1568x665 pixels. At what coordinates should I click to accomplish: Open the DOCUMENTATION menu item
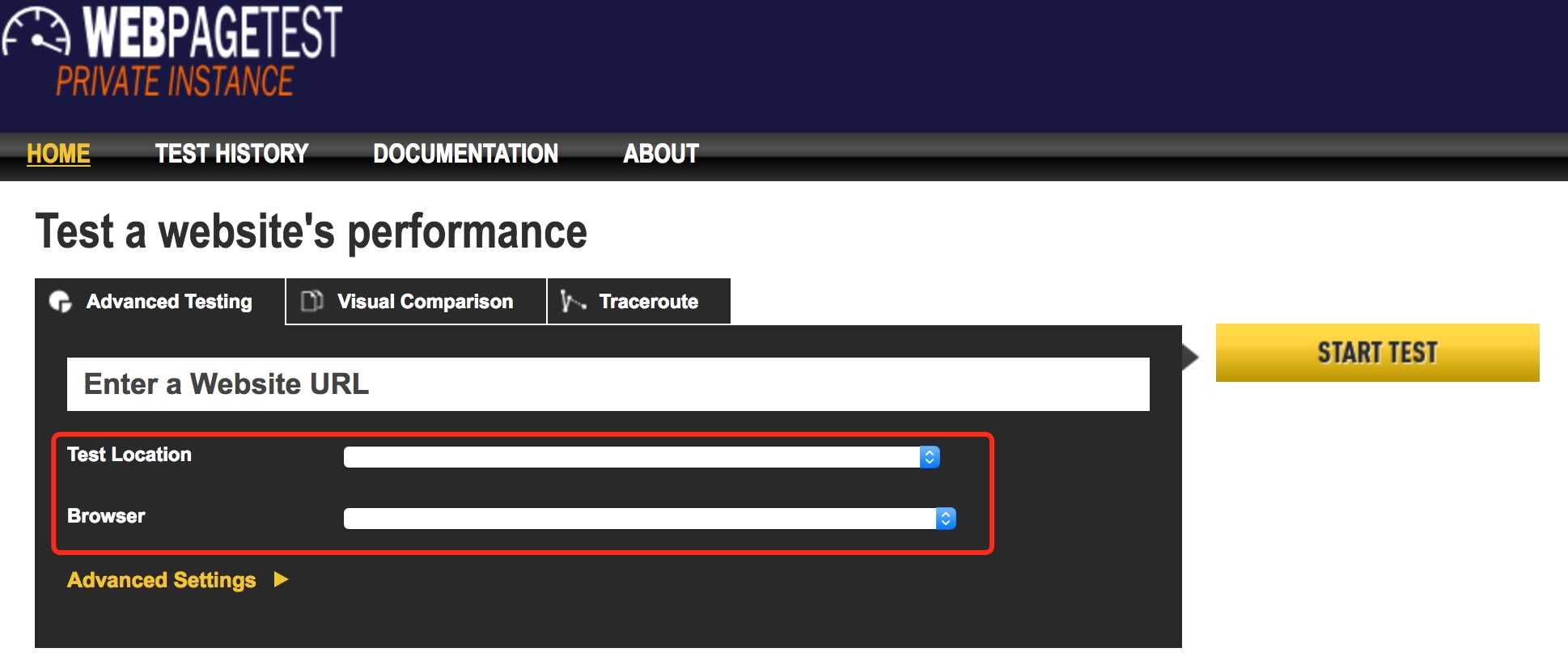coord(465,154)
